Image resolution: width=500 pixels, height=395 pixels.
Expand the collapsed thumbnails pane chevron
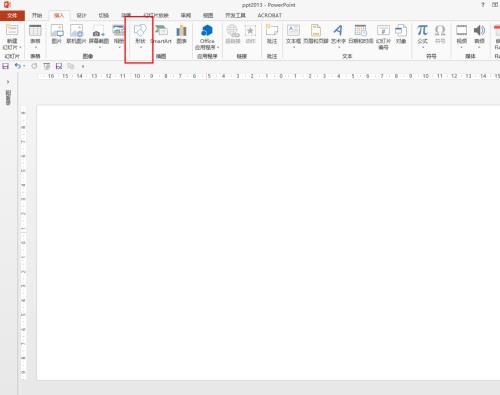point(8,82)
